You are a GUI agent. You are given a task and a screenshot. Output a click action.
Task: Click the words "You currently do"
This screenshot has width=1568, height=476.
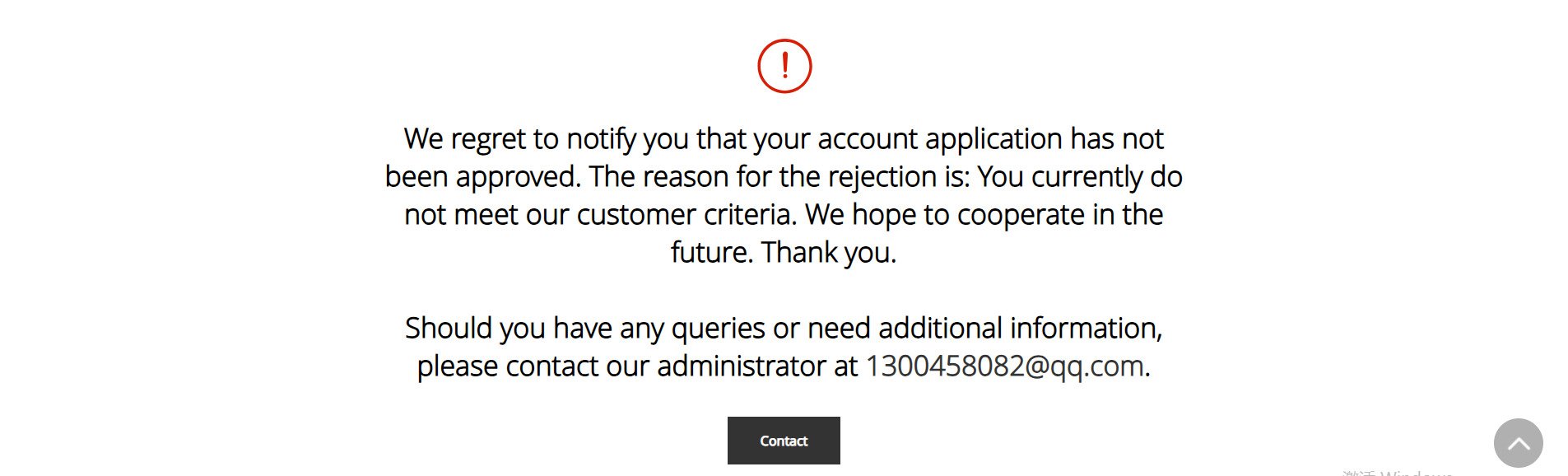1080,177
